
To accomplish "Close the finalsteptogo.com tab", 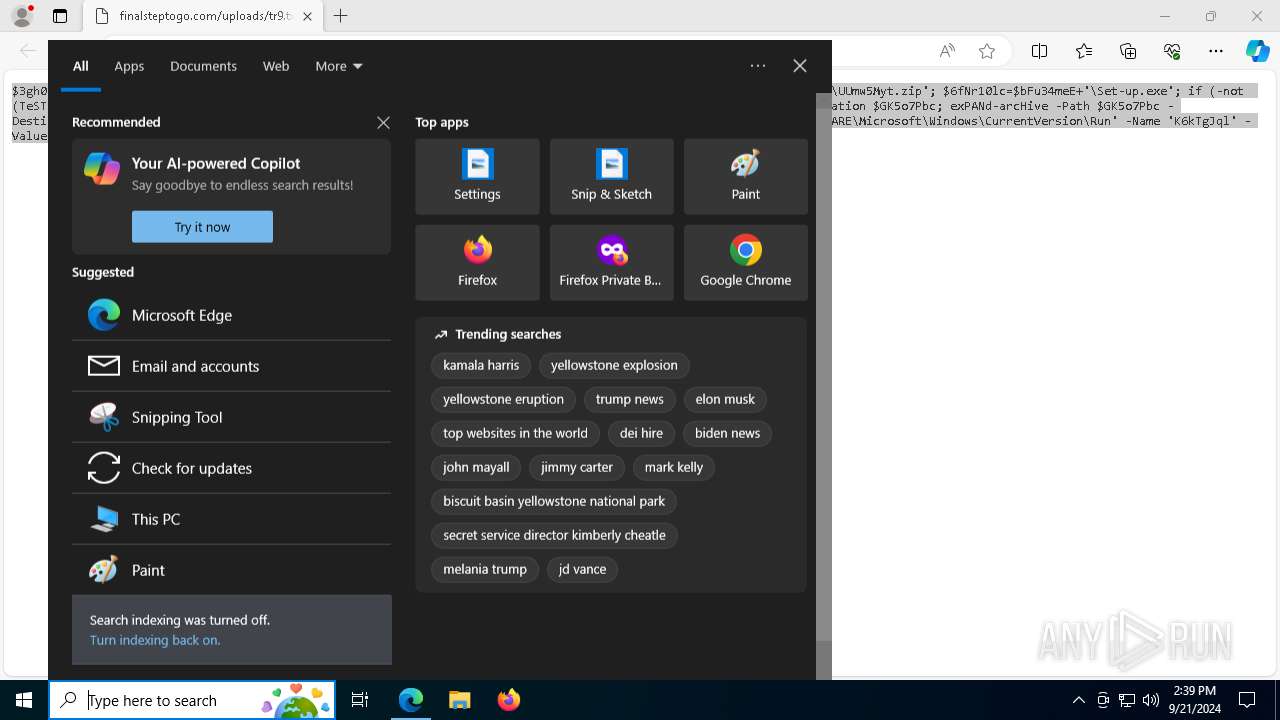I will click(x=307, y=16).
